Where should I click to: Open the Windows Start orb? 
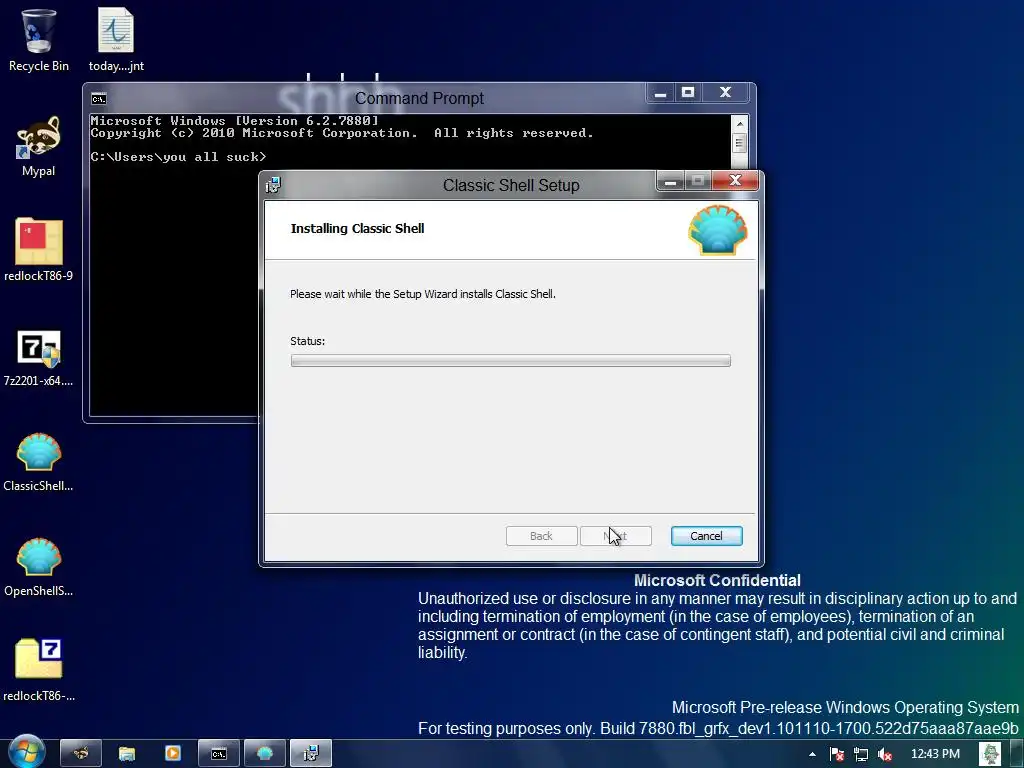[27, 753]
